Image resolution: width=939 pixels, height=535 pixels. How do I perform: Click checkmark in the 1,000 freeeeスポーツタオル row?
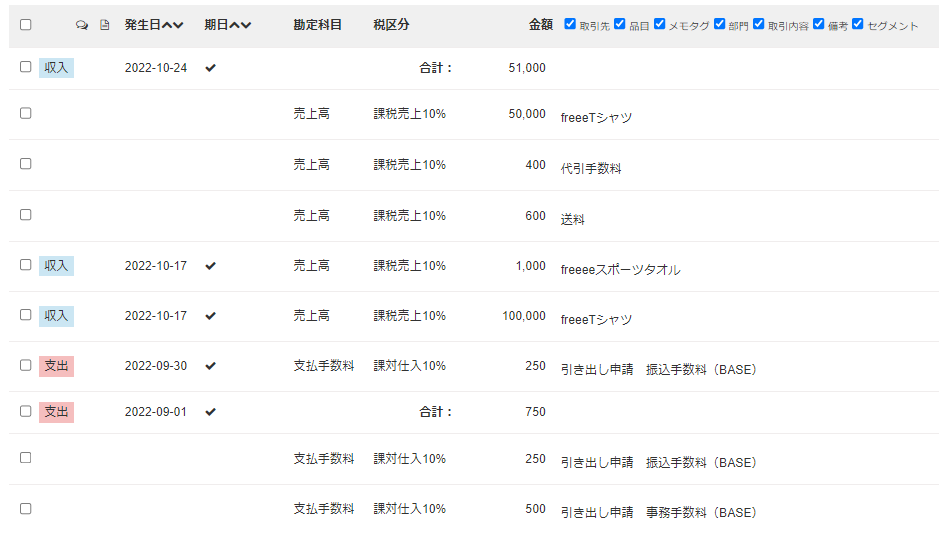210,265
